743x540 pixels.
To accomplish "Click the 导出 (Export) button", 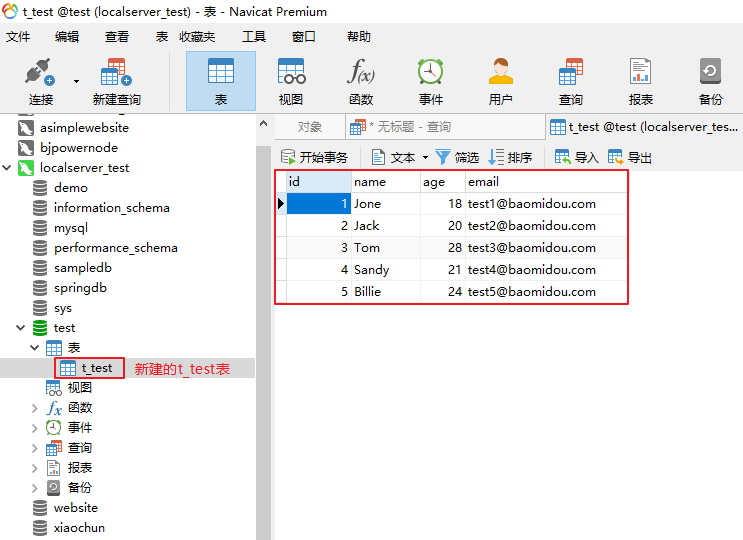I will pos(630,157).
